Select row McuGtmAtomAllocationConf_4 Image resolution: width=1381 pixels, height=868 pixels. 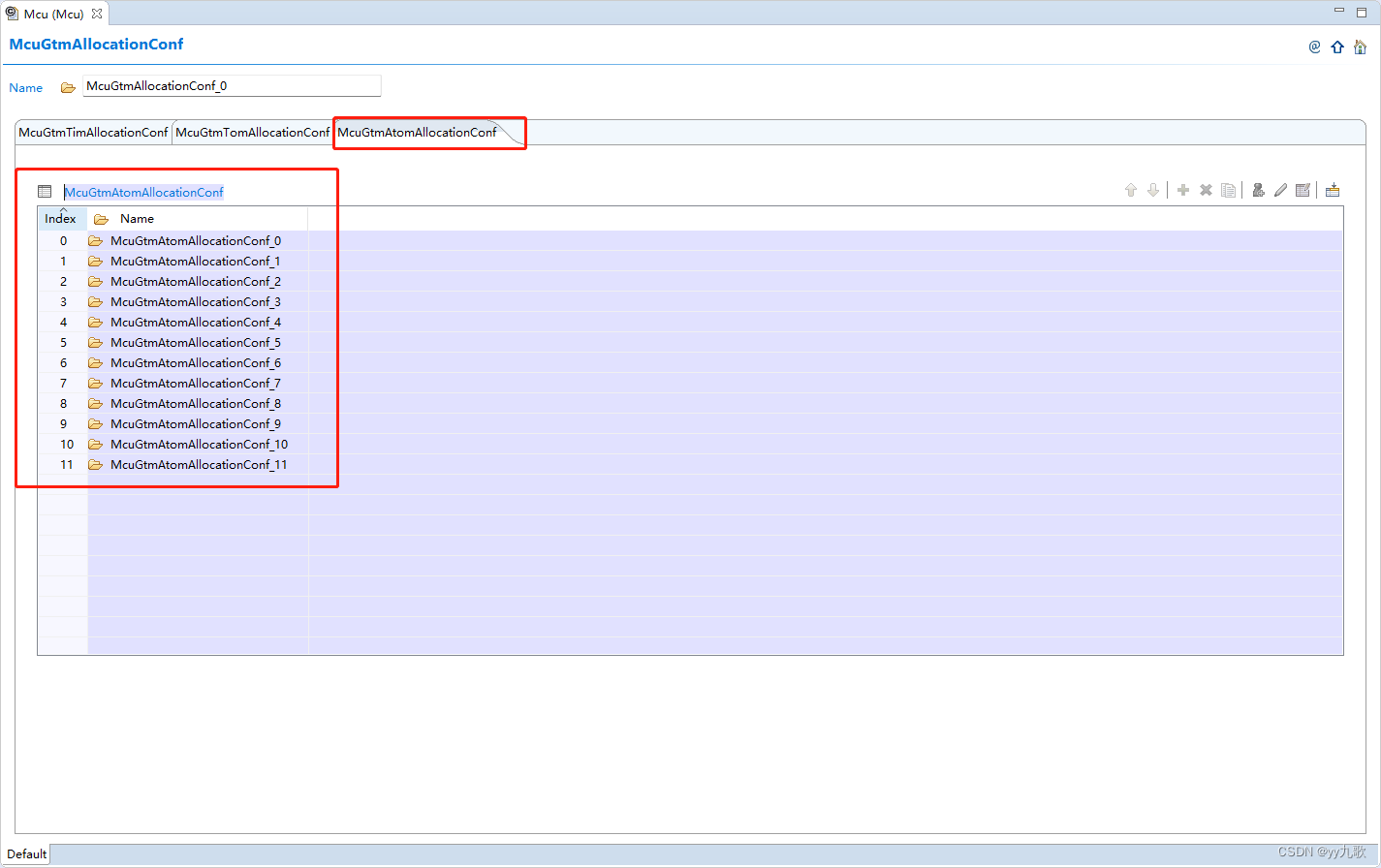pyautogui.click(x=690, y=322)
